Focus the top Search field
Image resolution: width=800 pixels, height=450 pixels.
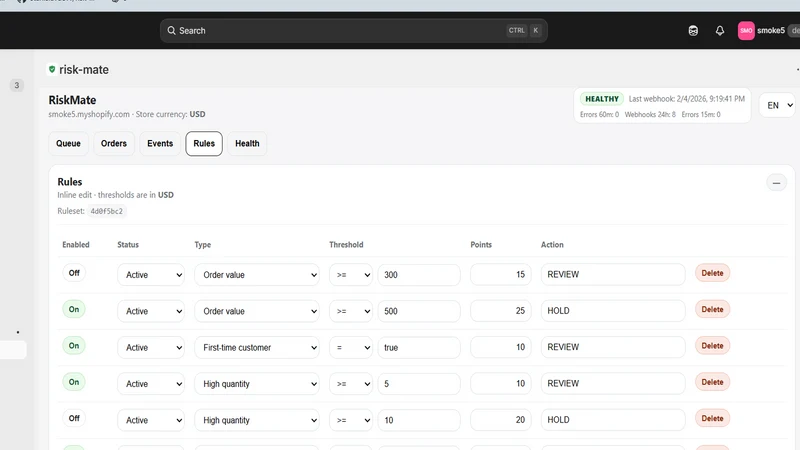[x=354, y=31]
